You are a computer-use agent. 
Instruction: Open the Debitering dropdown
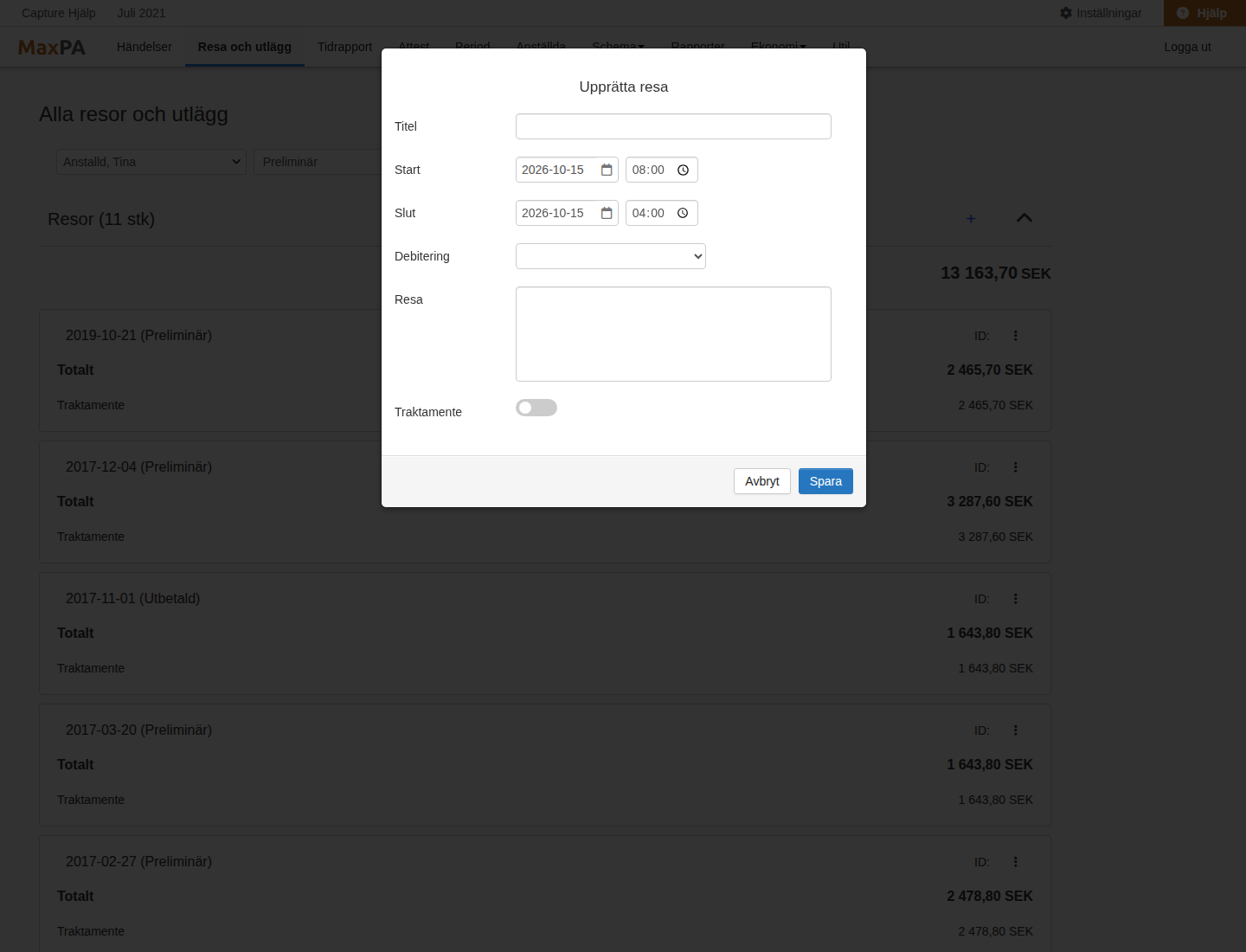(611, 256)
